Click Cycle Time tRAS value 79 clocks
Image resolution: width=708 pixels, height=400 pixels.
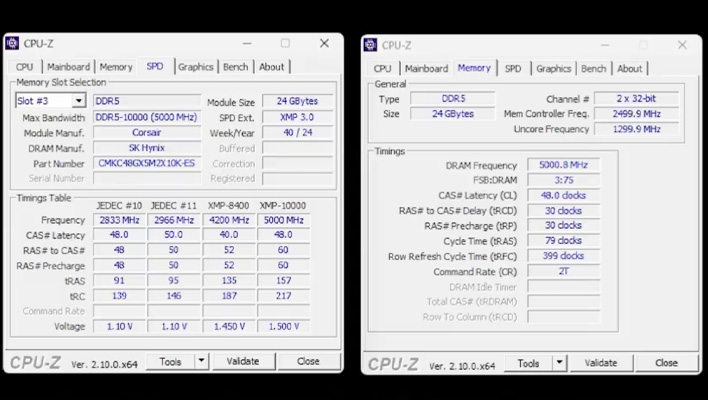pyautogui.click(x=564, y=241)
